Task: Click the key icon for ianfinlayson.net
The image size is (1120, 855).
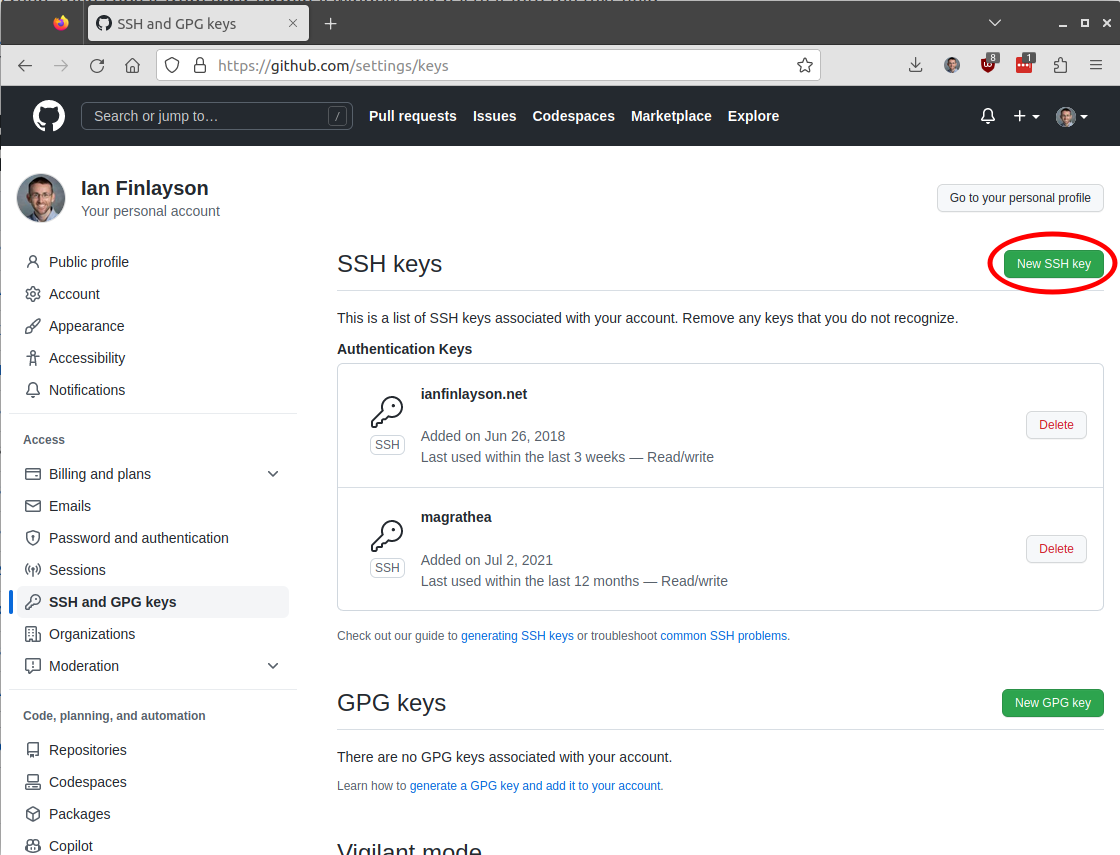Action: point(387,411)
